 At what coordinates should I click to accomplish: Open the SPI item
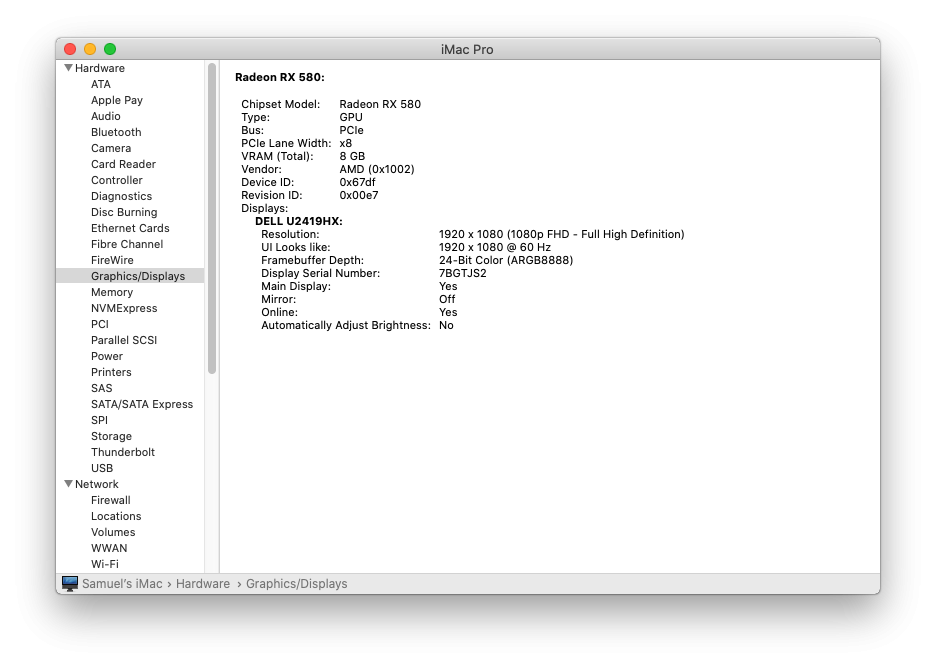coord(100,420)
